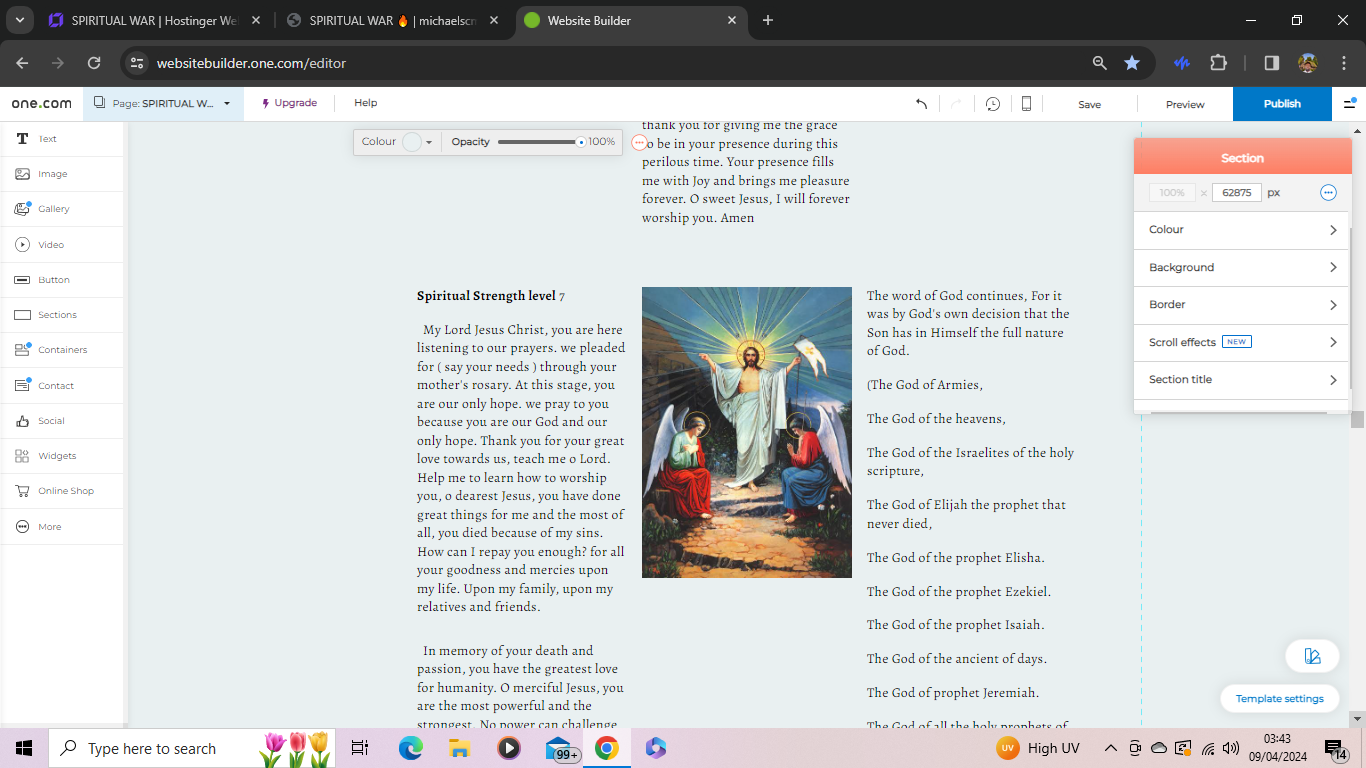Show hidden system tray icons

pyautogui.click(x=1110, y=748)
